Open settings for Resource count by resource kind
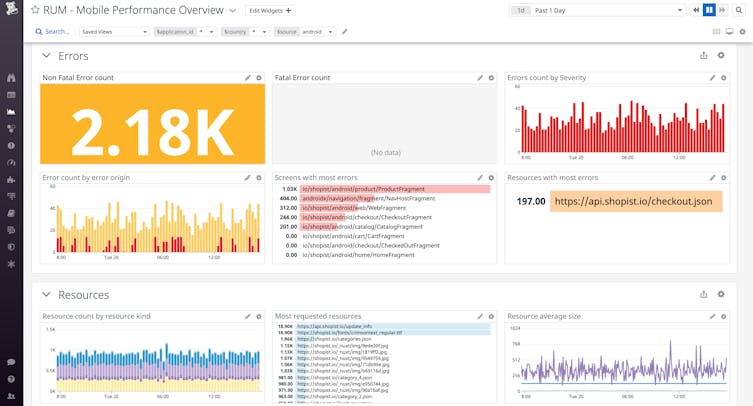Image resolution: width=753 pixels, height=406 pixels. click(259, 317)
